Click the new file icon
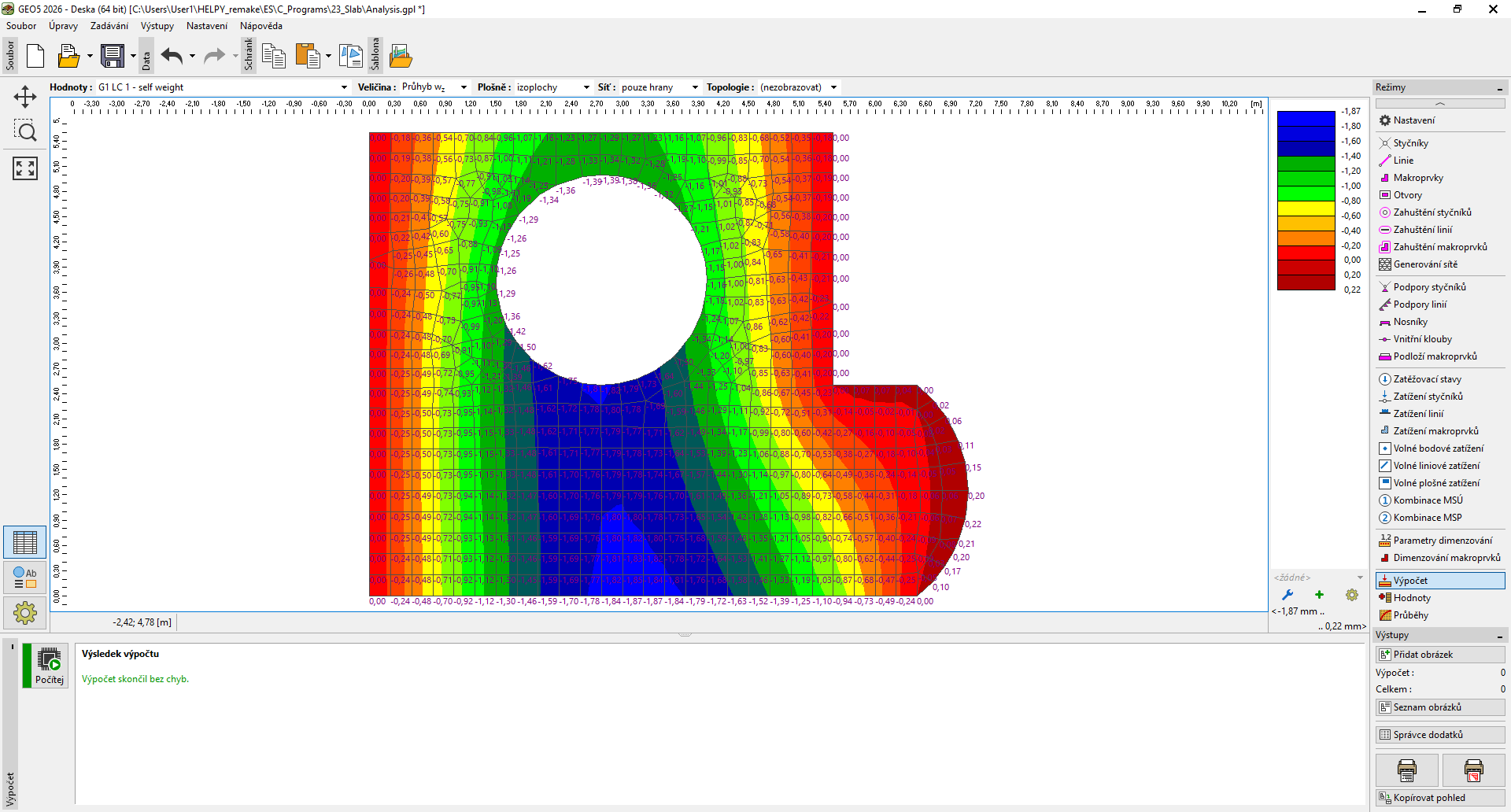Image resolution: width=1511 pixels, height=812 pixels. coord(35,56)
